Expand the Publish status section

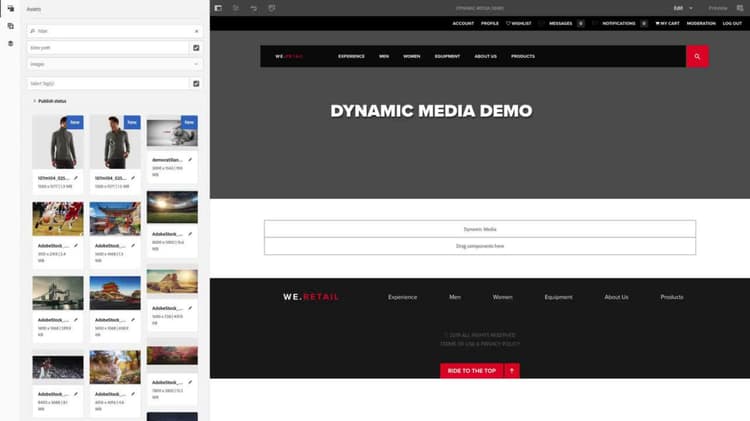click(49, 101)
